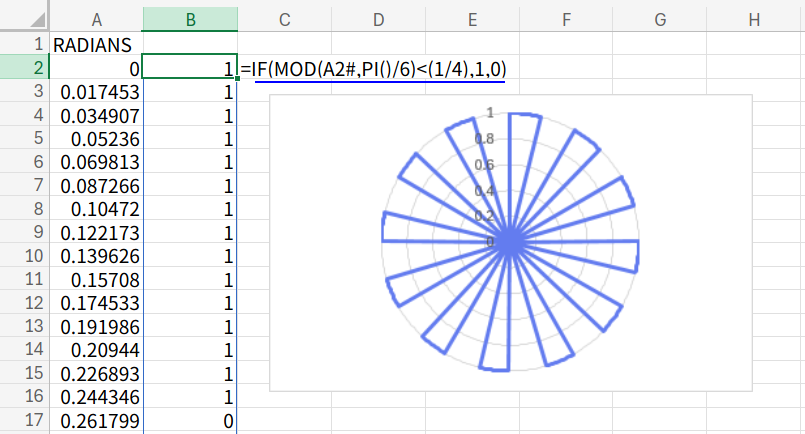
Task: Click cell with value 0.261799
Action: tap(96, 420)
